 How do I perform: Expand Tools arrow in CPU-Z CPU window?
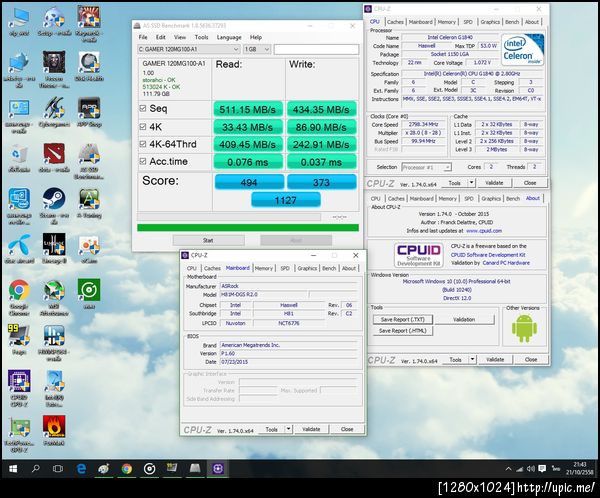pos(471,183)
